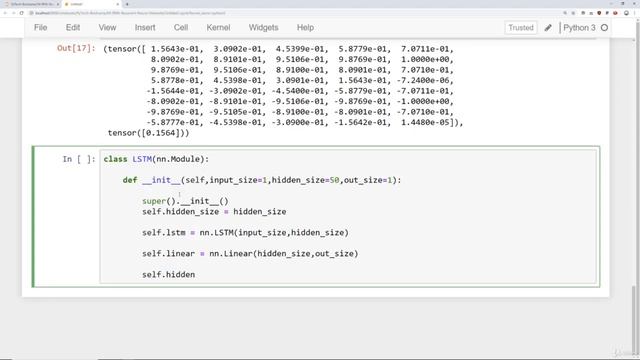Open the File menu

click(40, 28)
